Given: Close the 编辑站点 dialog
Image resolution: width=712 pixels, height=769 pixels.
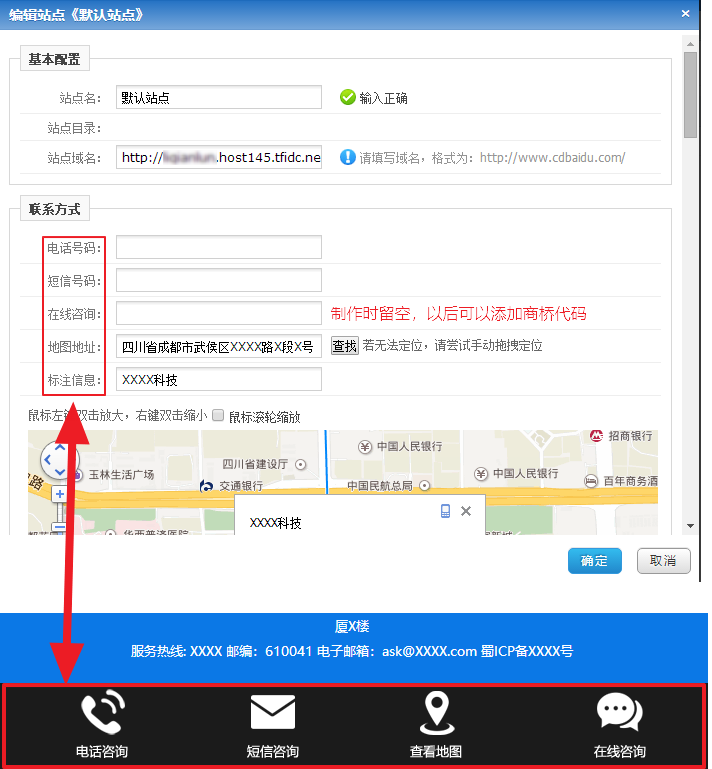Looking at the screenshot, I should (686, 14).
